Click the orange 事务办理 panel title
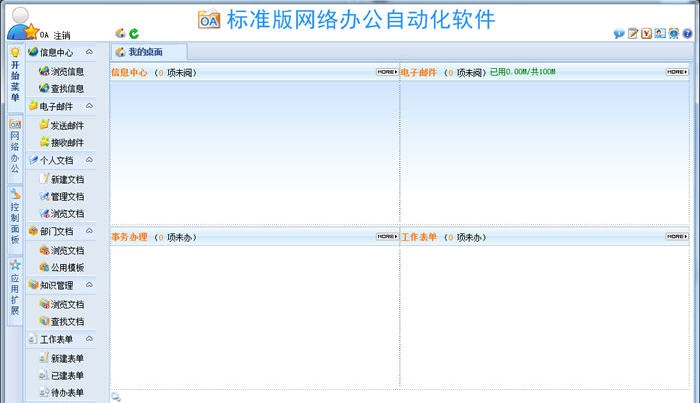This screenshot has height=403, width=700. tap(129, 237)
